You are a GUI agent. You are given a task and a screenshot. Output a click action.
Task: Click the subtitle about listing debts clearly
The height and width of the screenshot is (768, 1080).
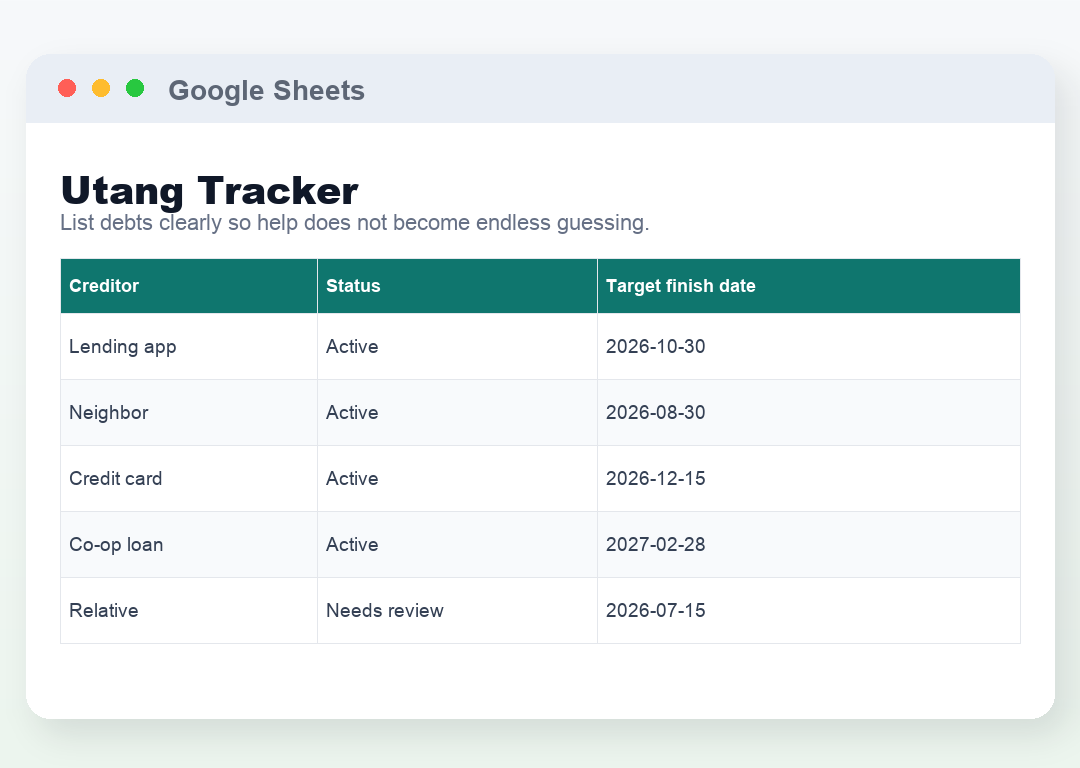point(355,222)
